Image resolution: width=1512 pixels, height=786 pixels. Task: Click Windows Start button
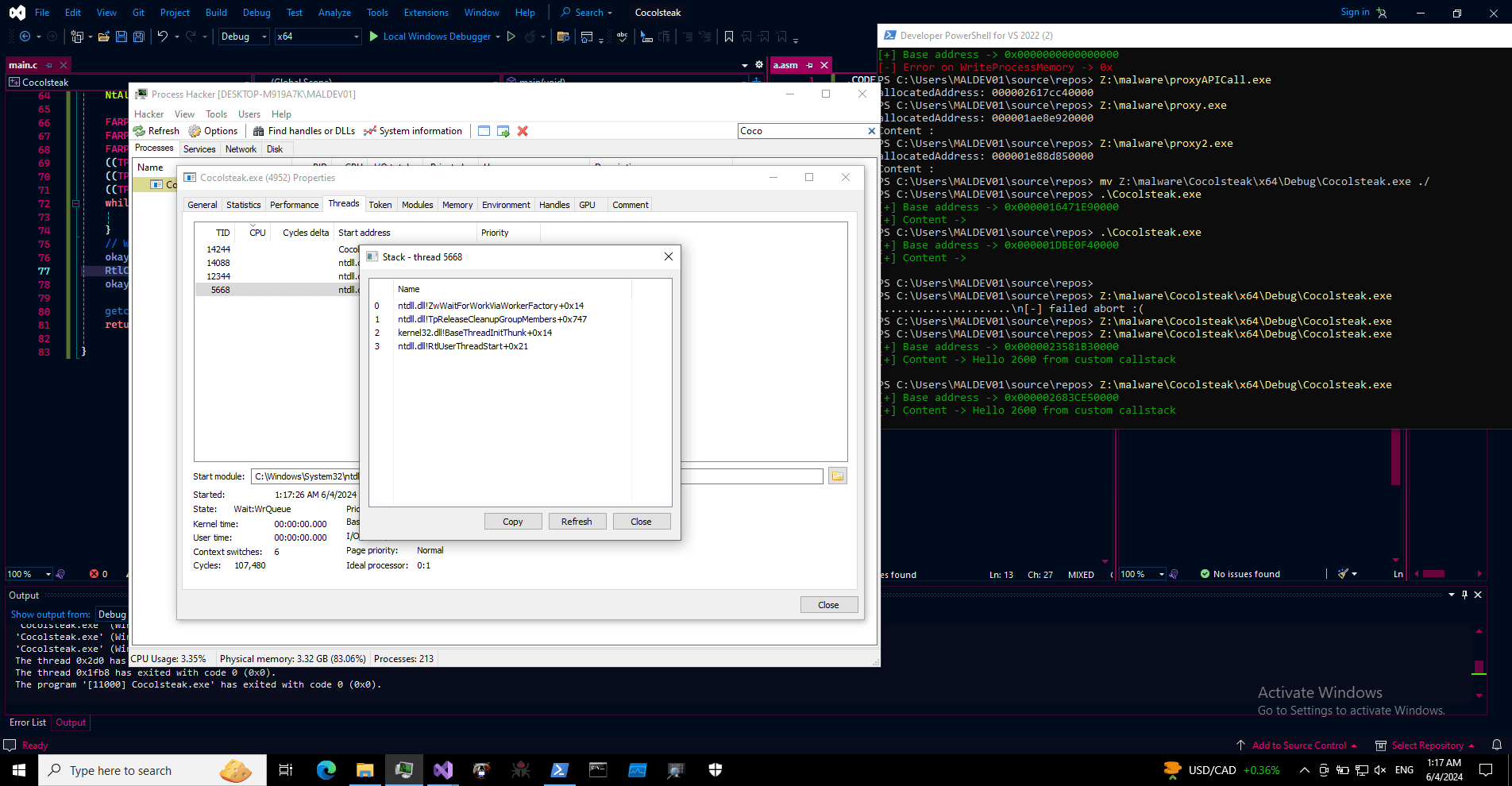[x=19, y=770]
